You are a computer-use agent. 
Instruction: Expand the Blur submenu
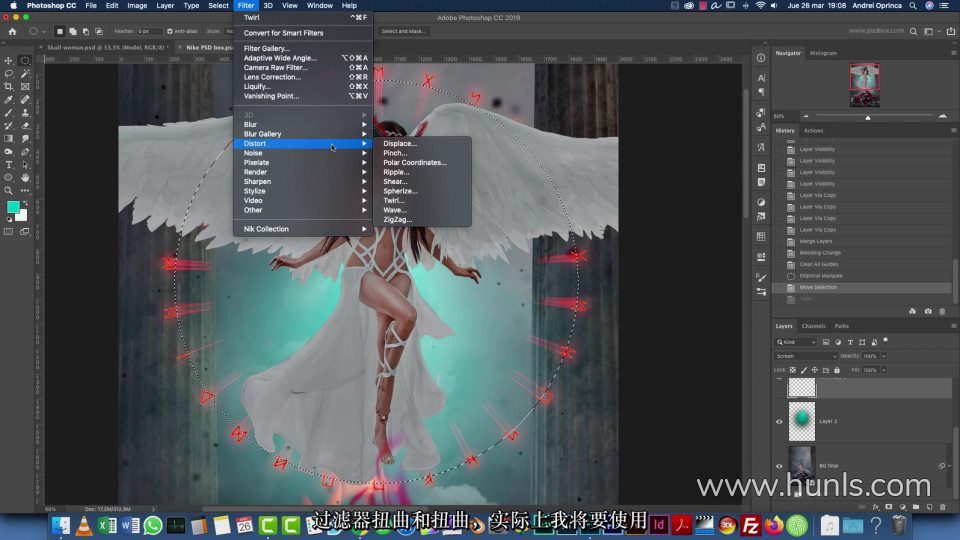pos(303,124)
